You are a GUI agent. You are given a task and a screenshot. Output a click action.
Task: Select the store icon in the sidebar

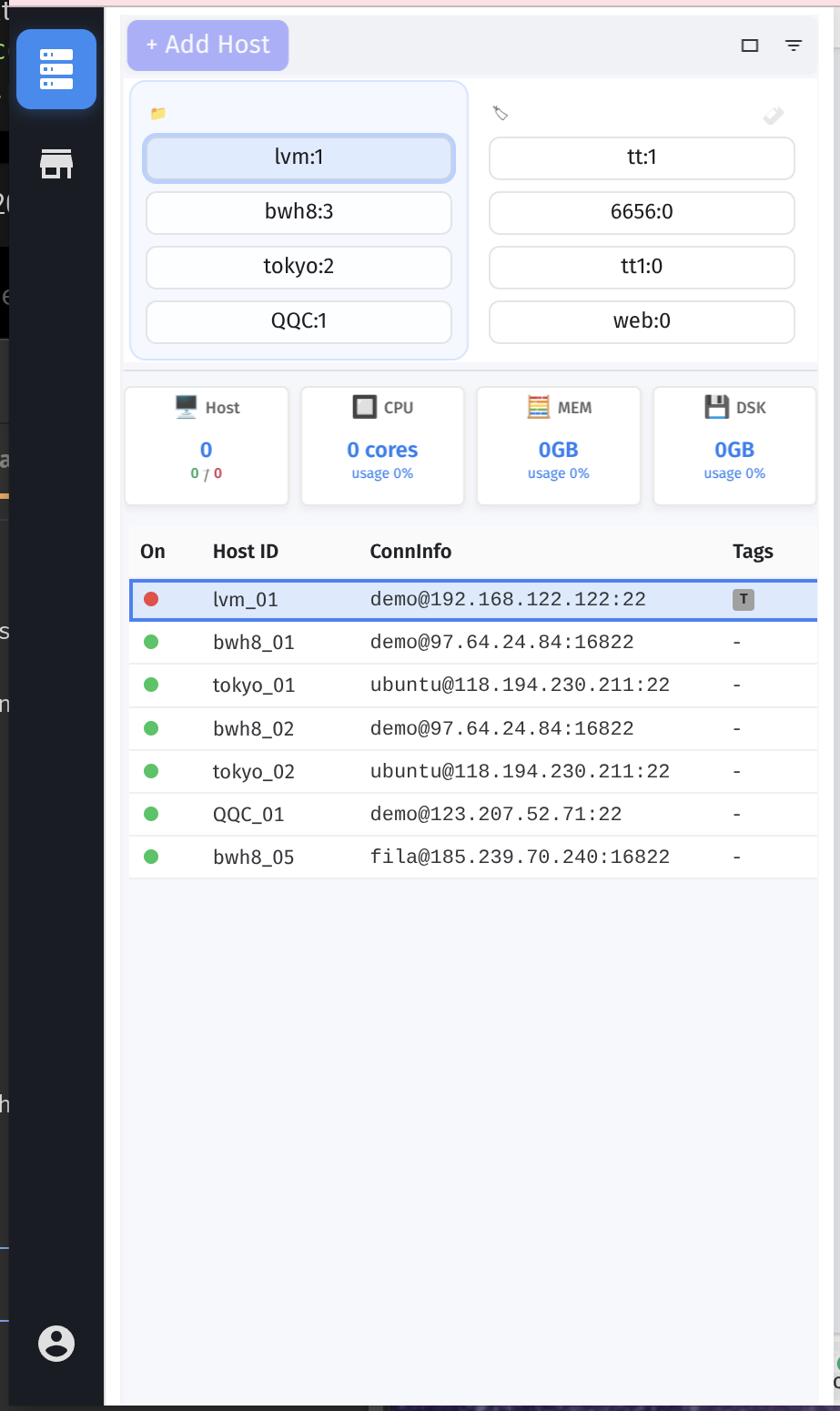tap(56, 164)
